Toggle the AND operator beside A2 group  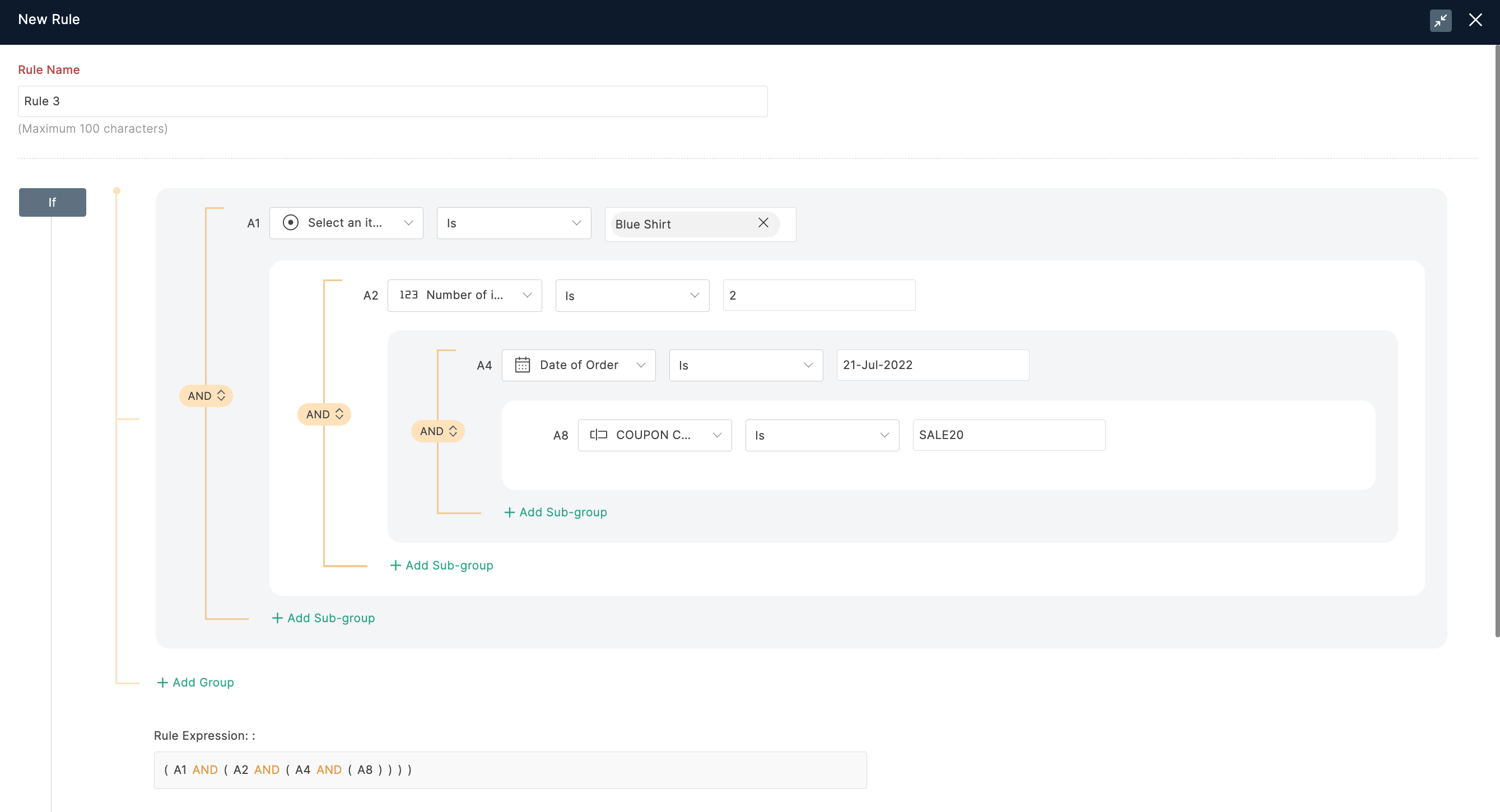(324, 414)
